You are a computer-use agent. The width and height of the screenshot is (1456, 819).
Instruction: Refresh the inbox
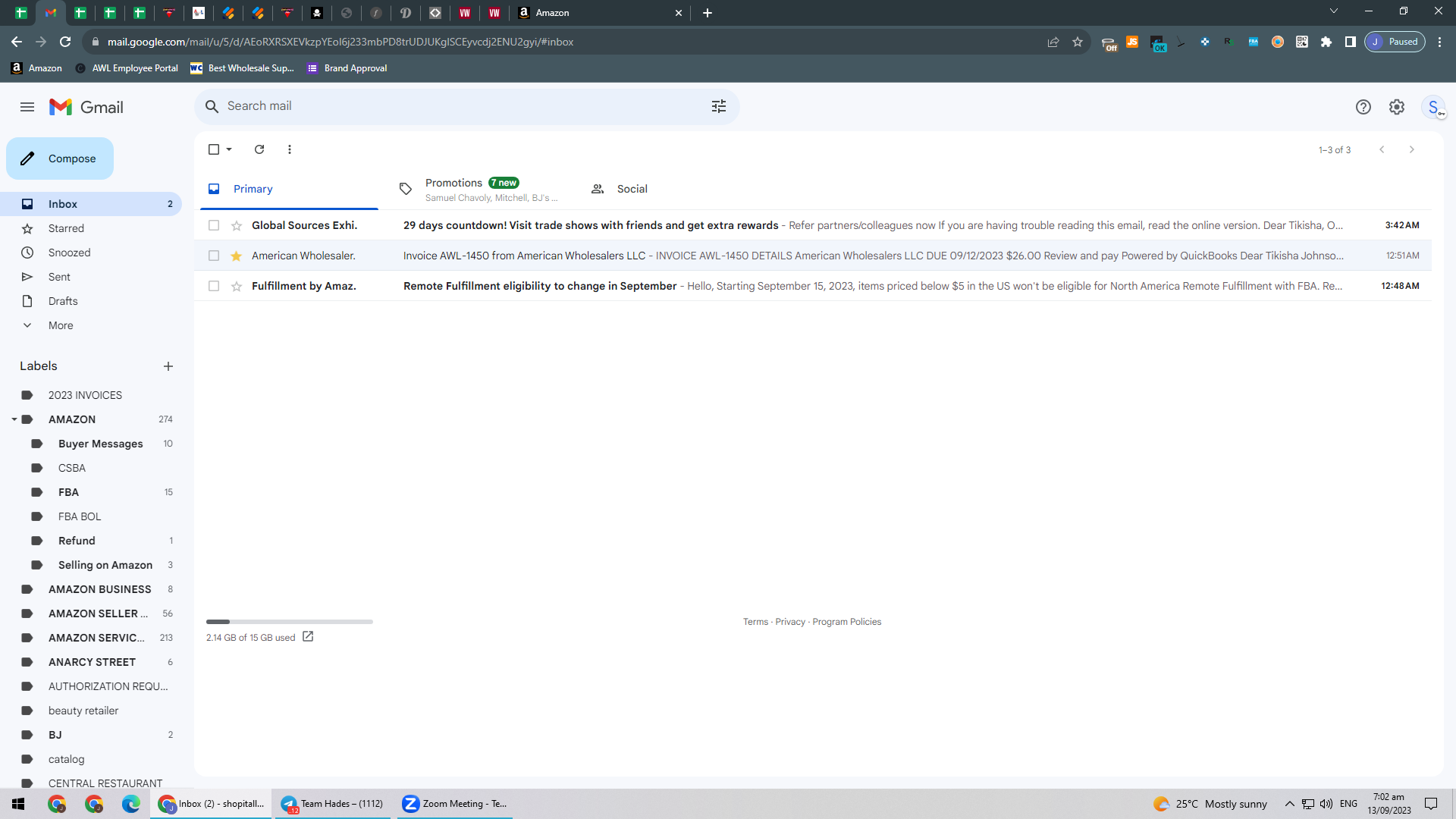coord(259,149)
